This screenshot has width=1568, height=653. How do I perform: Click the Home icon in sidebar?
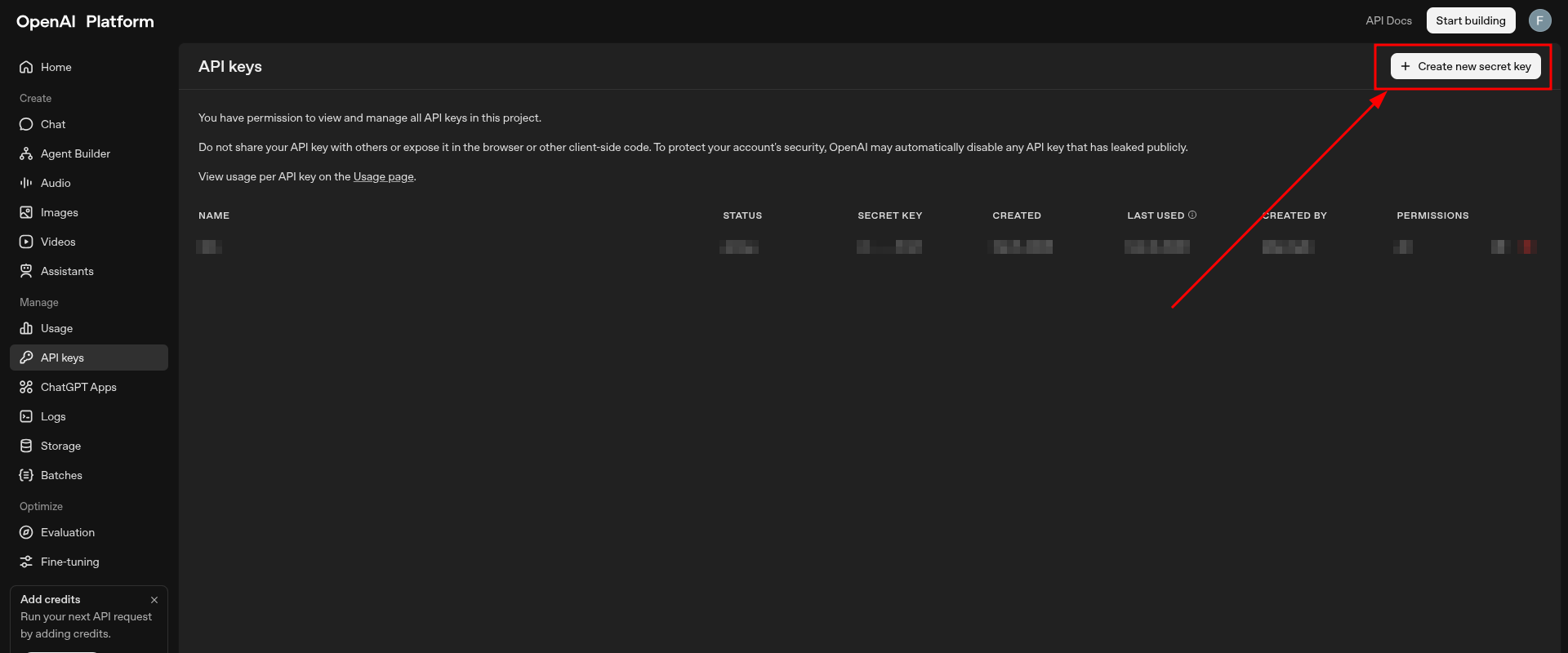pos(26,67)
